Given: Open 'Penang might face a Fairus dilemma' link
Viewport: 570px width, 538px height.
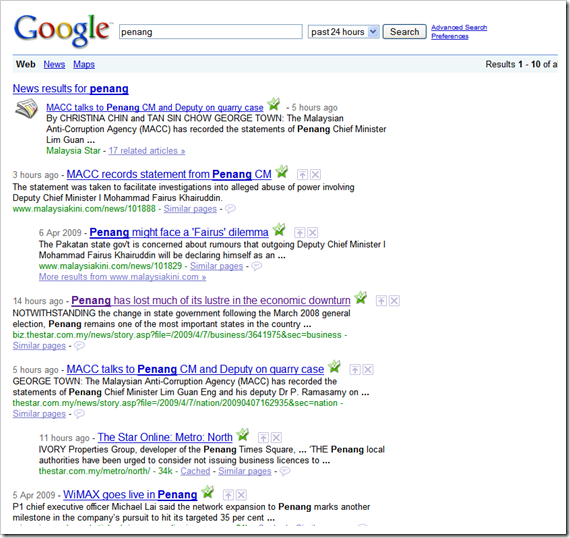Looking at the screenshot, I should click(179, 232).
